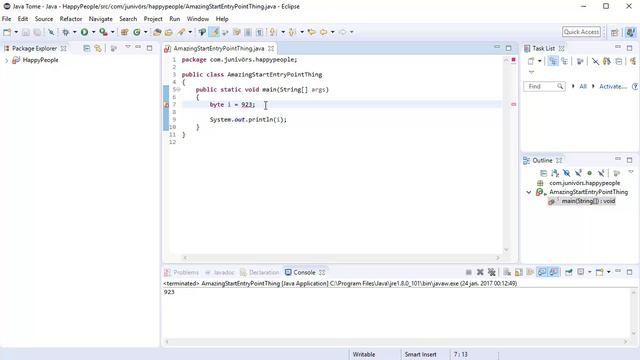Click the Collapse All icon in Package Explorer

(87, 48)
